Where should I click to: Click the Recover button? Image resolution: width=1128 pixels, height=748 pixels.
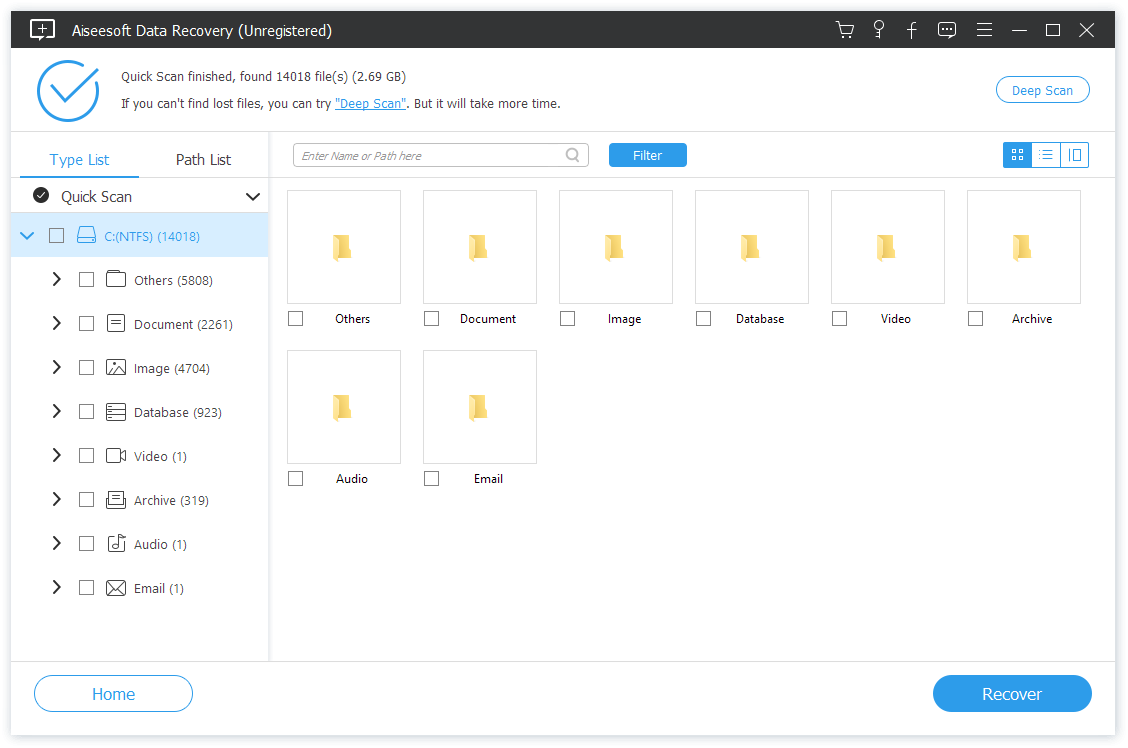(1012, 694)
